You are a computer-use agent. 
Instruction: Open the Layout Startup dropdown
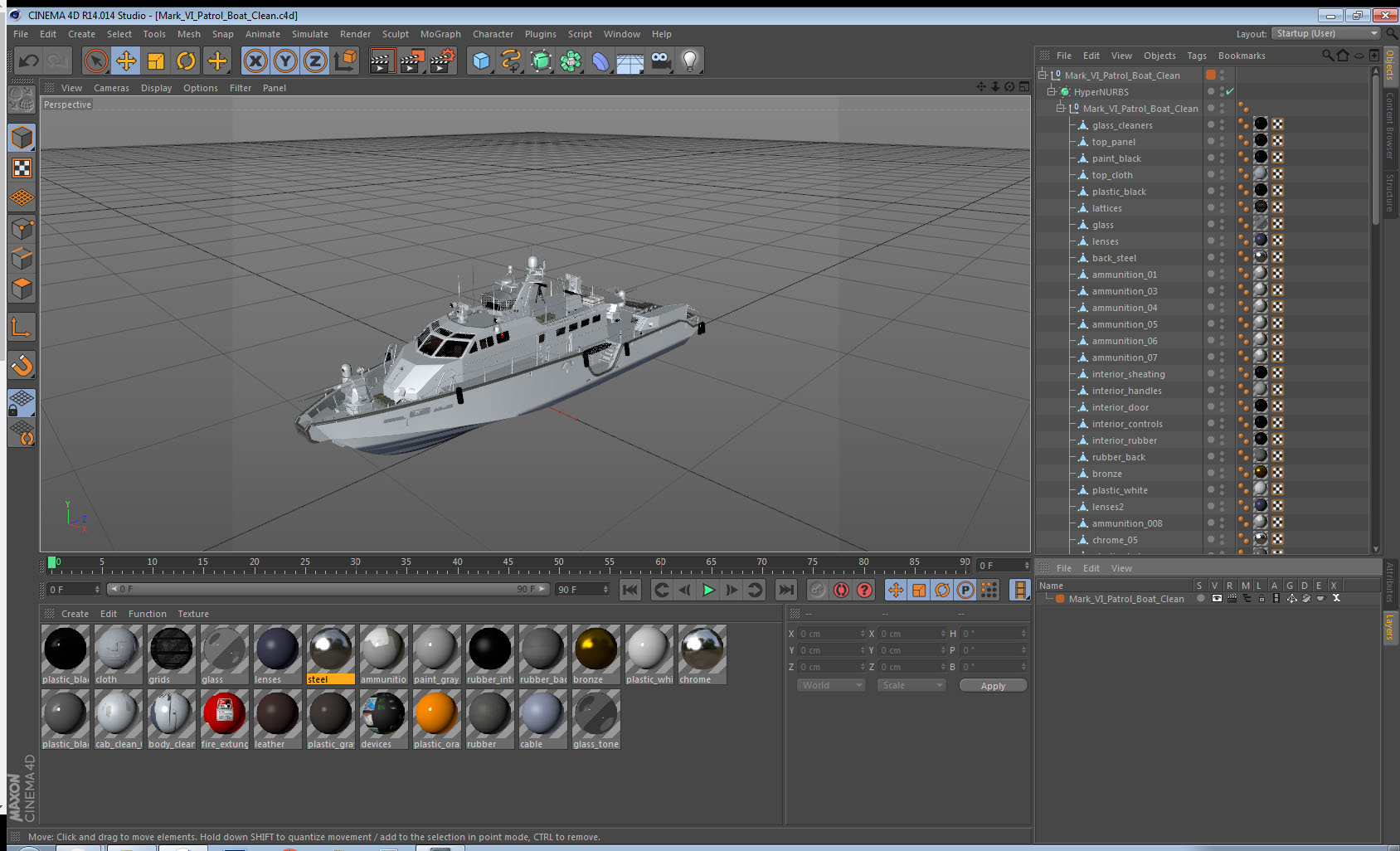[x=1327, y=33]
